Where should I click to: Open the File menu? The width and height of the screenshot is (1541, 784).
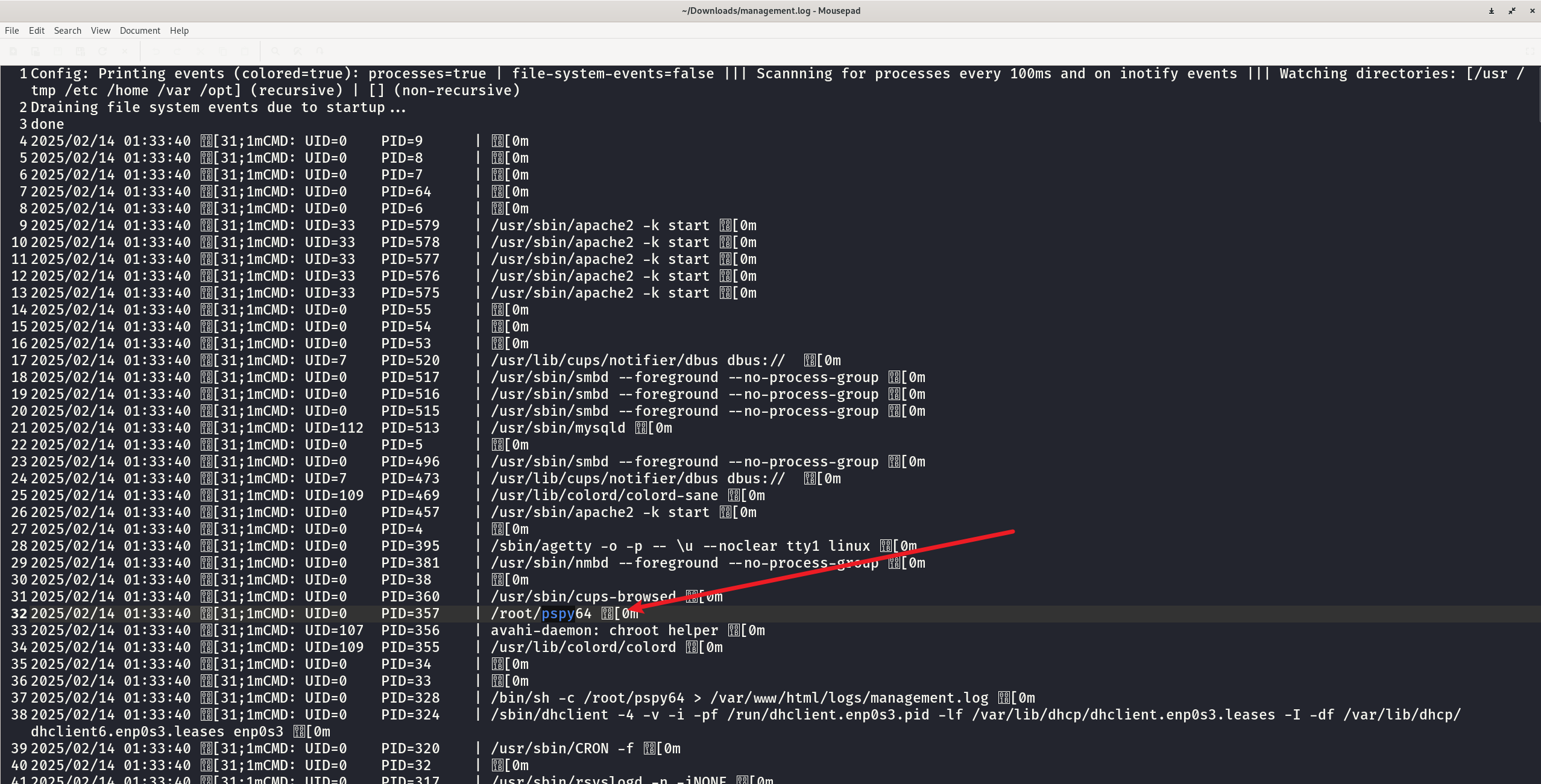tap(11, 31)
